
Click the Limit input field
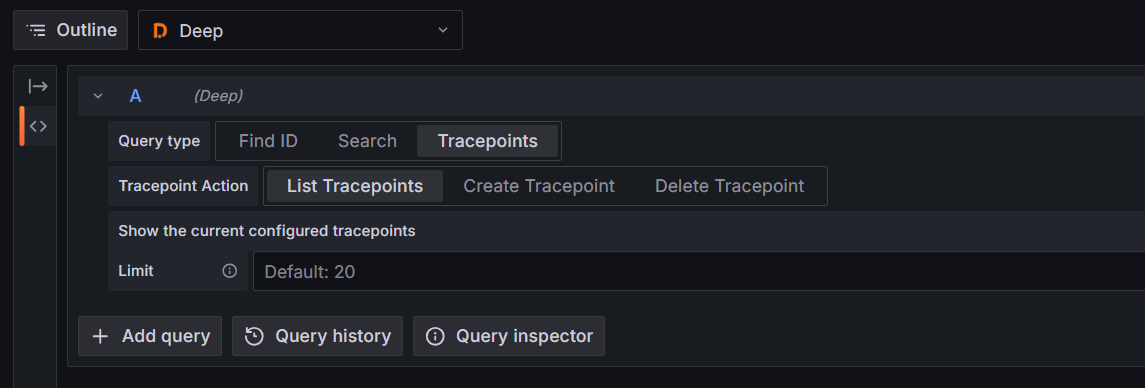point(699,271)
